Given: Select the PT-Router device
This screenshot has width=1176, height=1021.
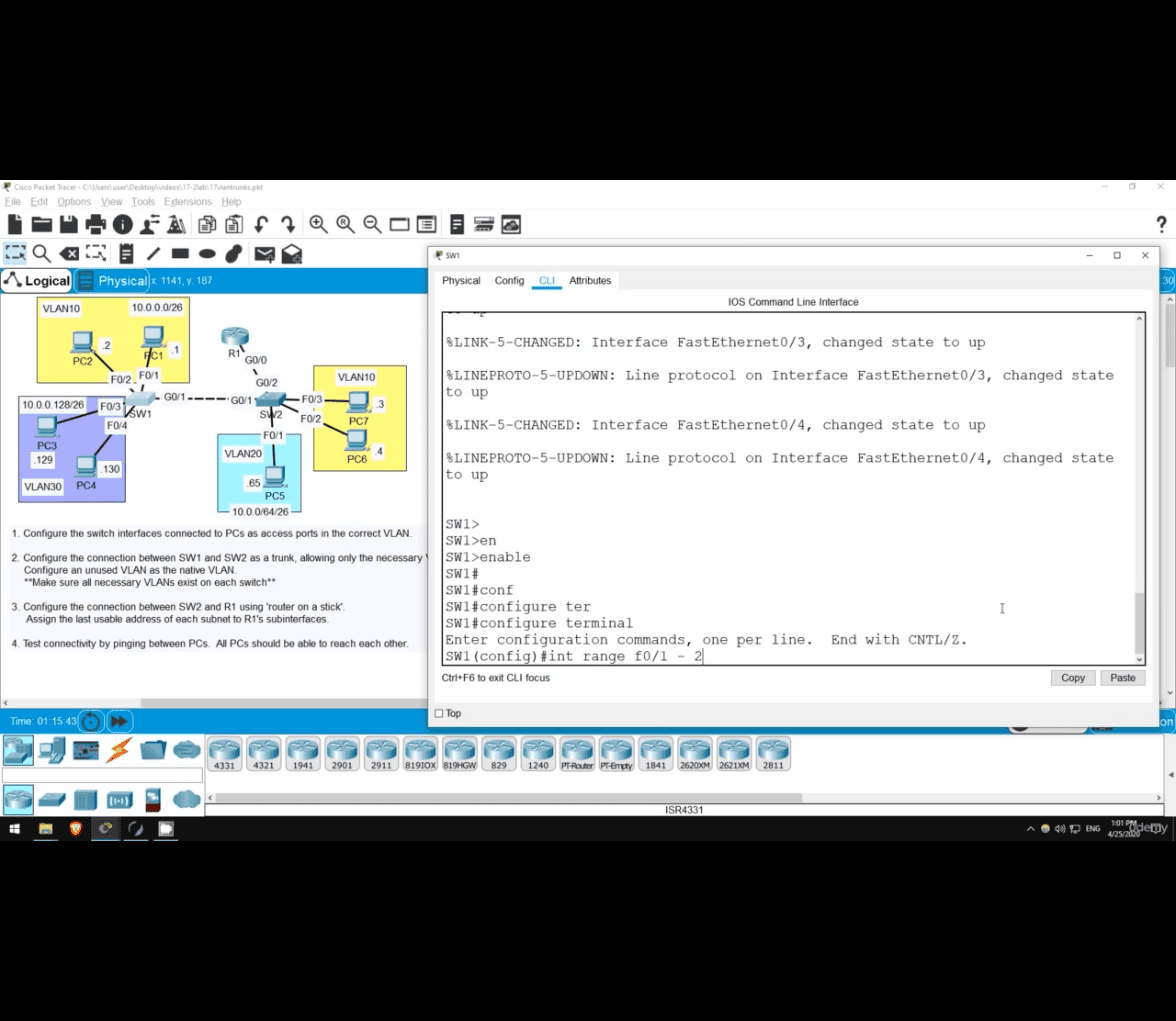Looking at the screenshot, I should 577,754.
